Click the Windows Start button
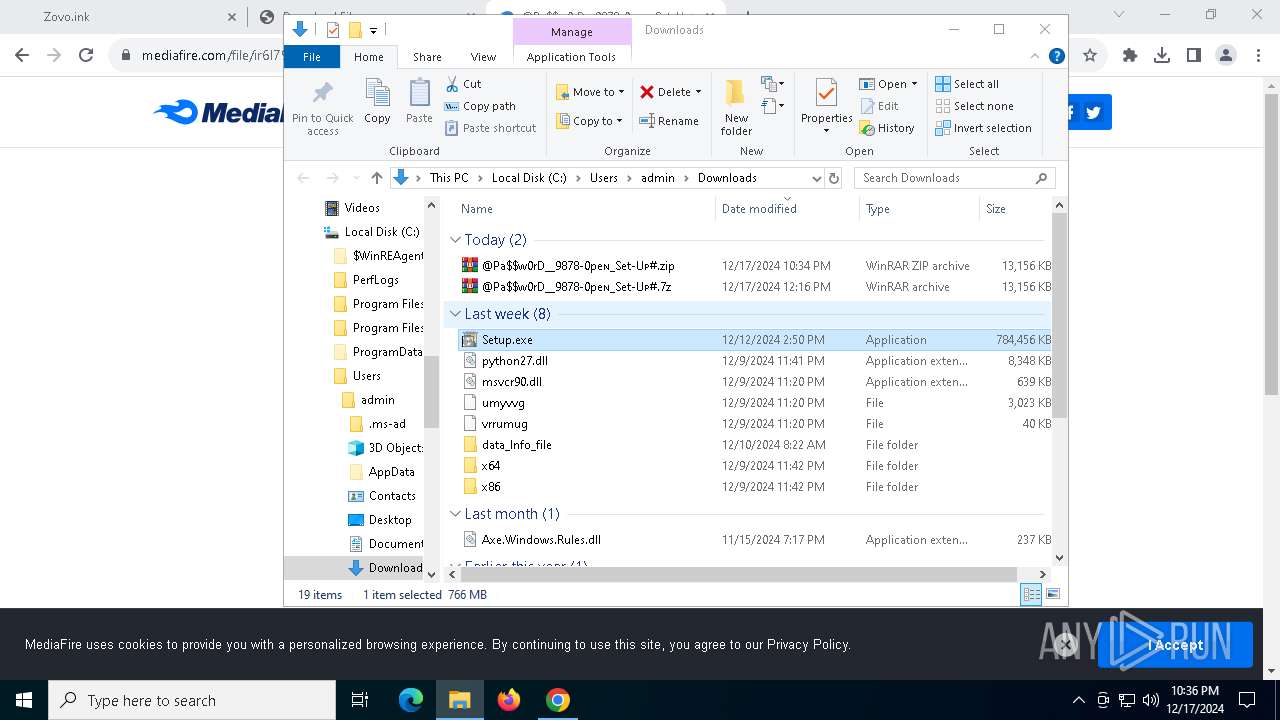1280x720 pixels. point(24,700)
